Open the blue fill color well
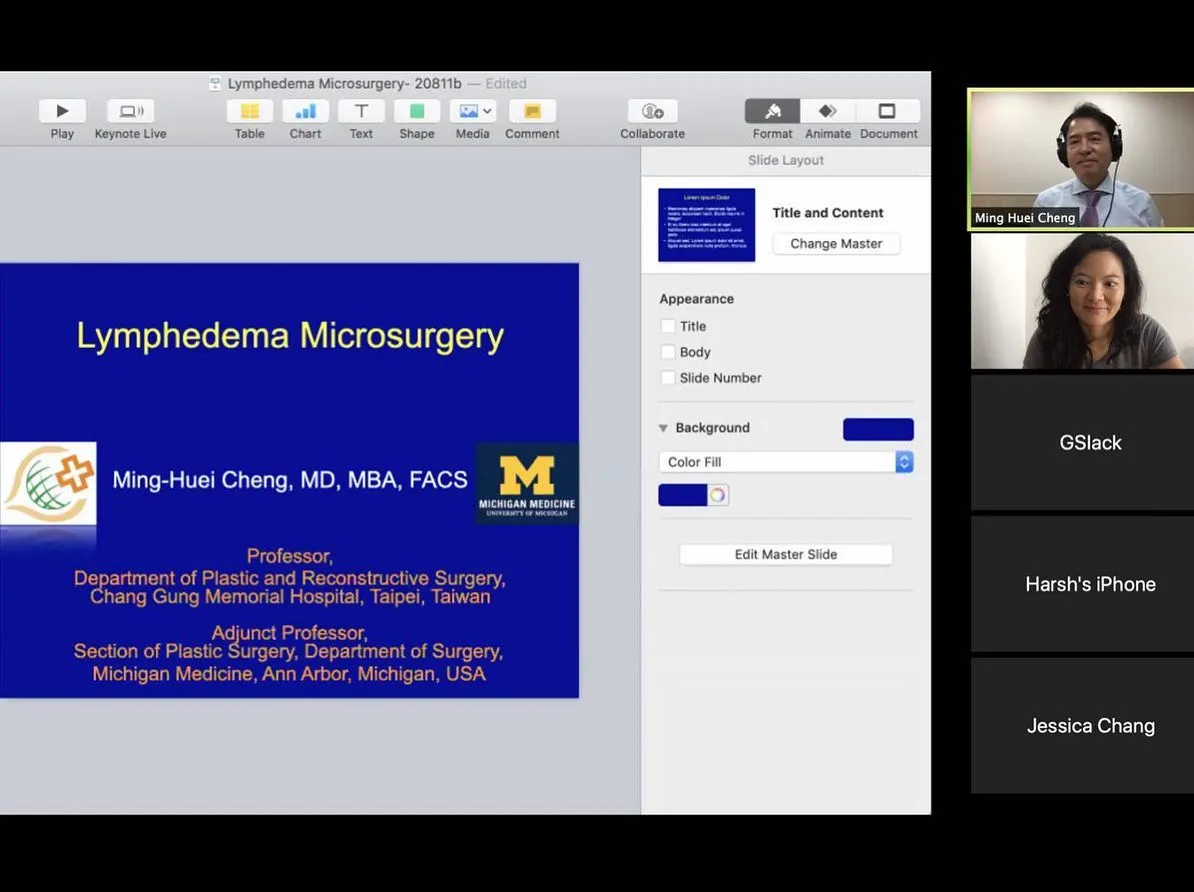Screen dimensions: 1194x892 (x=683, y=495)
